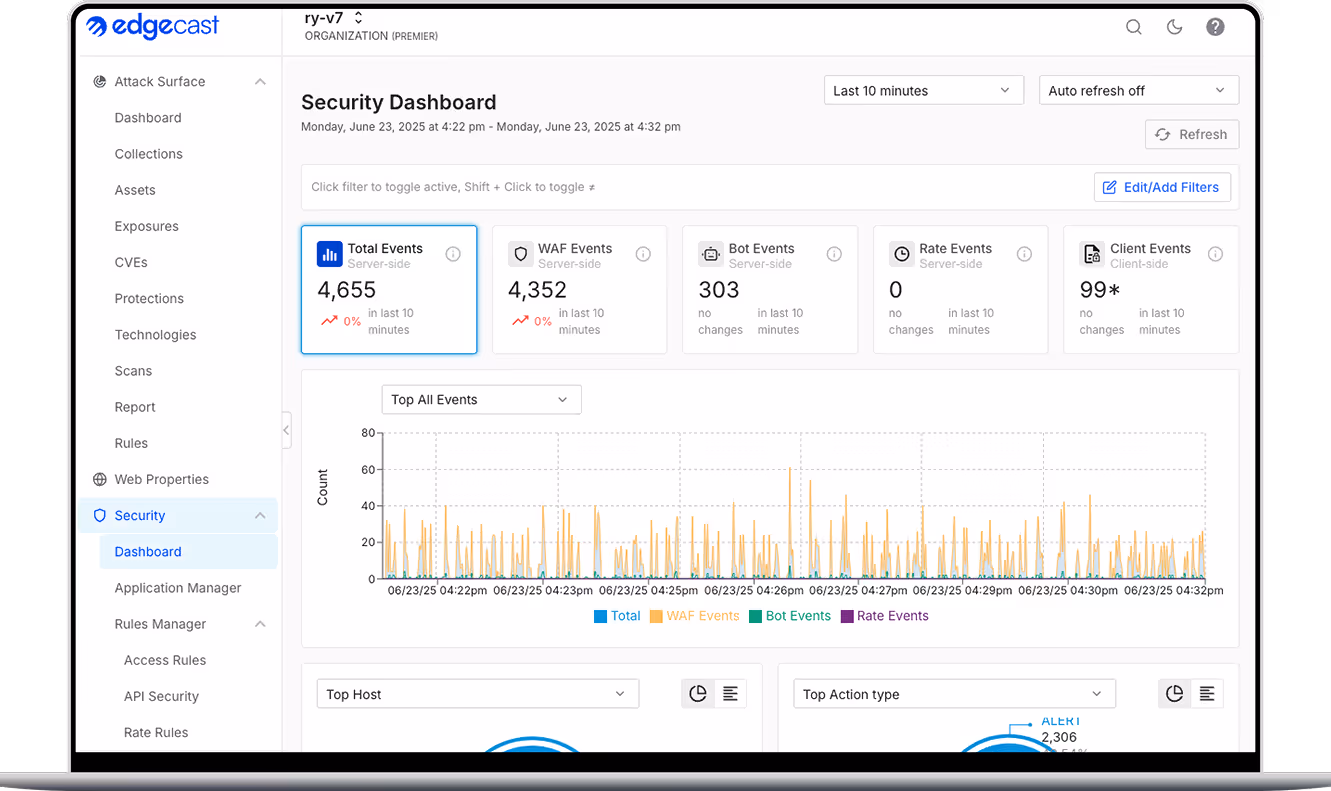1331x791 pixels.
Task: Open API Security in sidebar
Action: (161, 696)
